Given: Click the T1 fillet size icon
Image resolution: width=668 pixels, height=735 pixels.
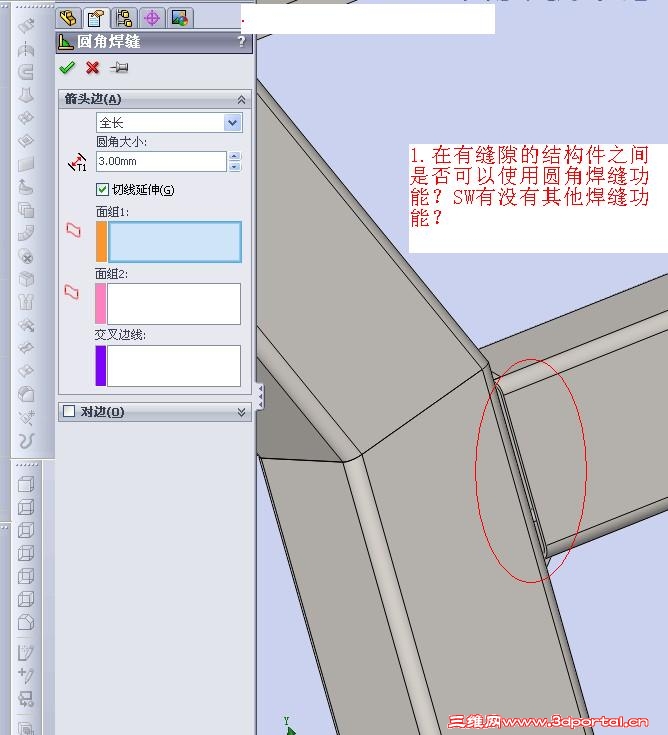Looking at the screenshot, I should (78, 162).
